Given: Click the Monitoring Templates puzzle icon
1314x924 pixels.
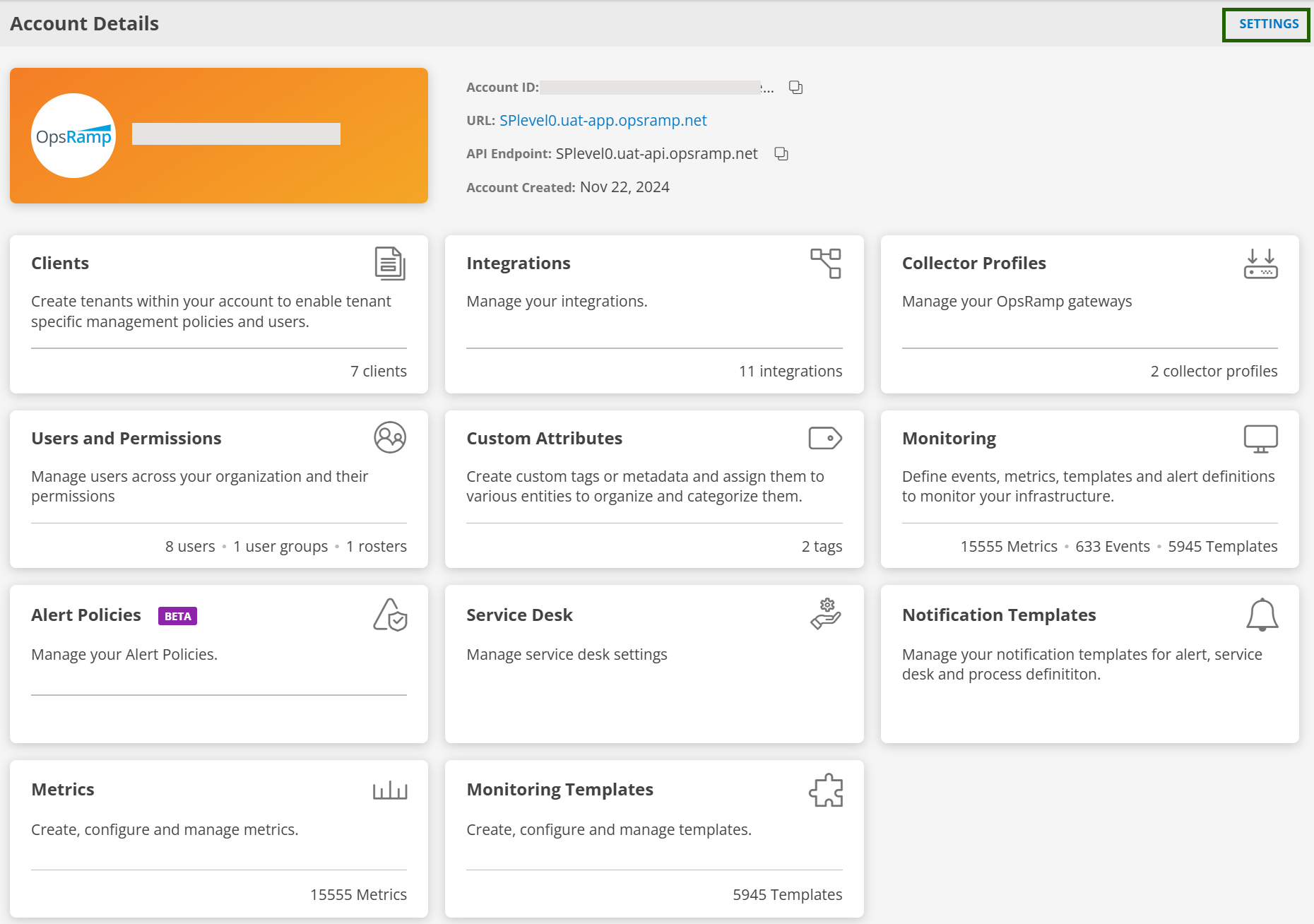Looking at the screenshot, I should pyautogui.click(x=826, y=790).
